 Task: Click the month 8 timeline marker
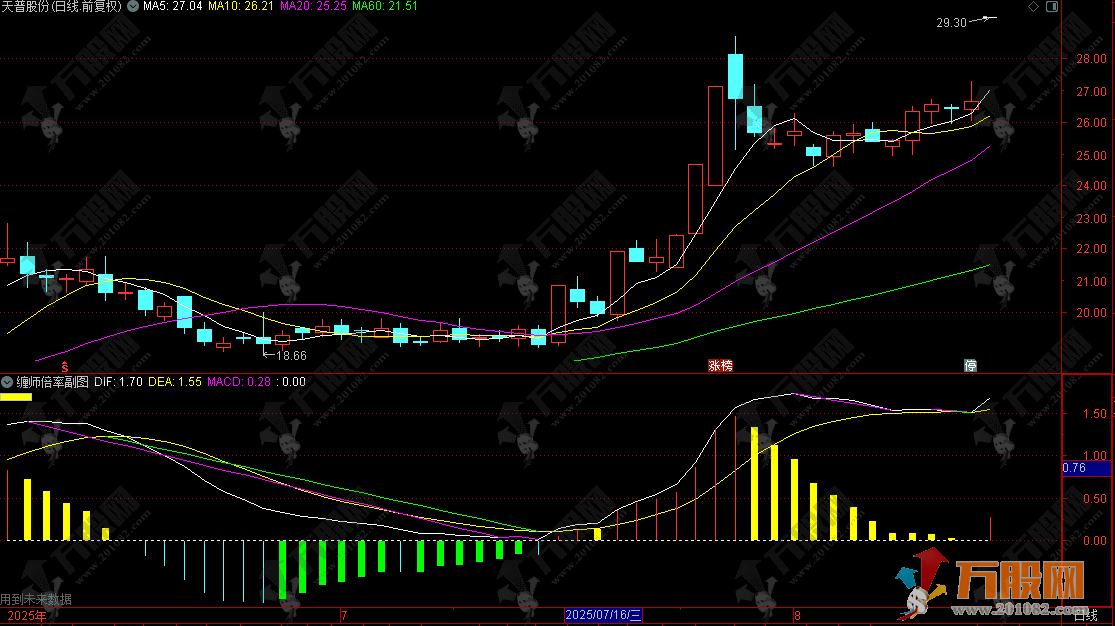[x=797, y=616]
